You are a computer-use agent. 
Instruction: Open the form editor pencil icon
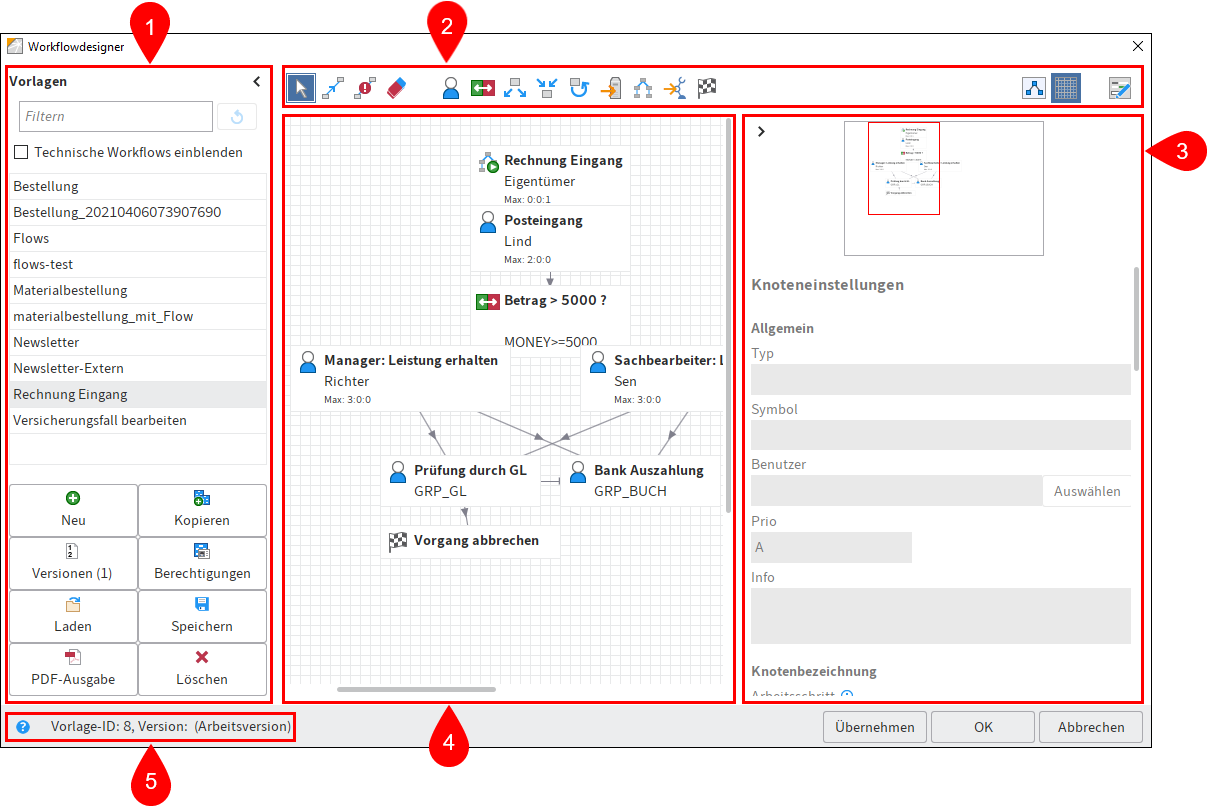[x=1120, y=88]
